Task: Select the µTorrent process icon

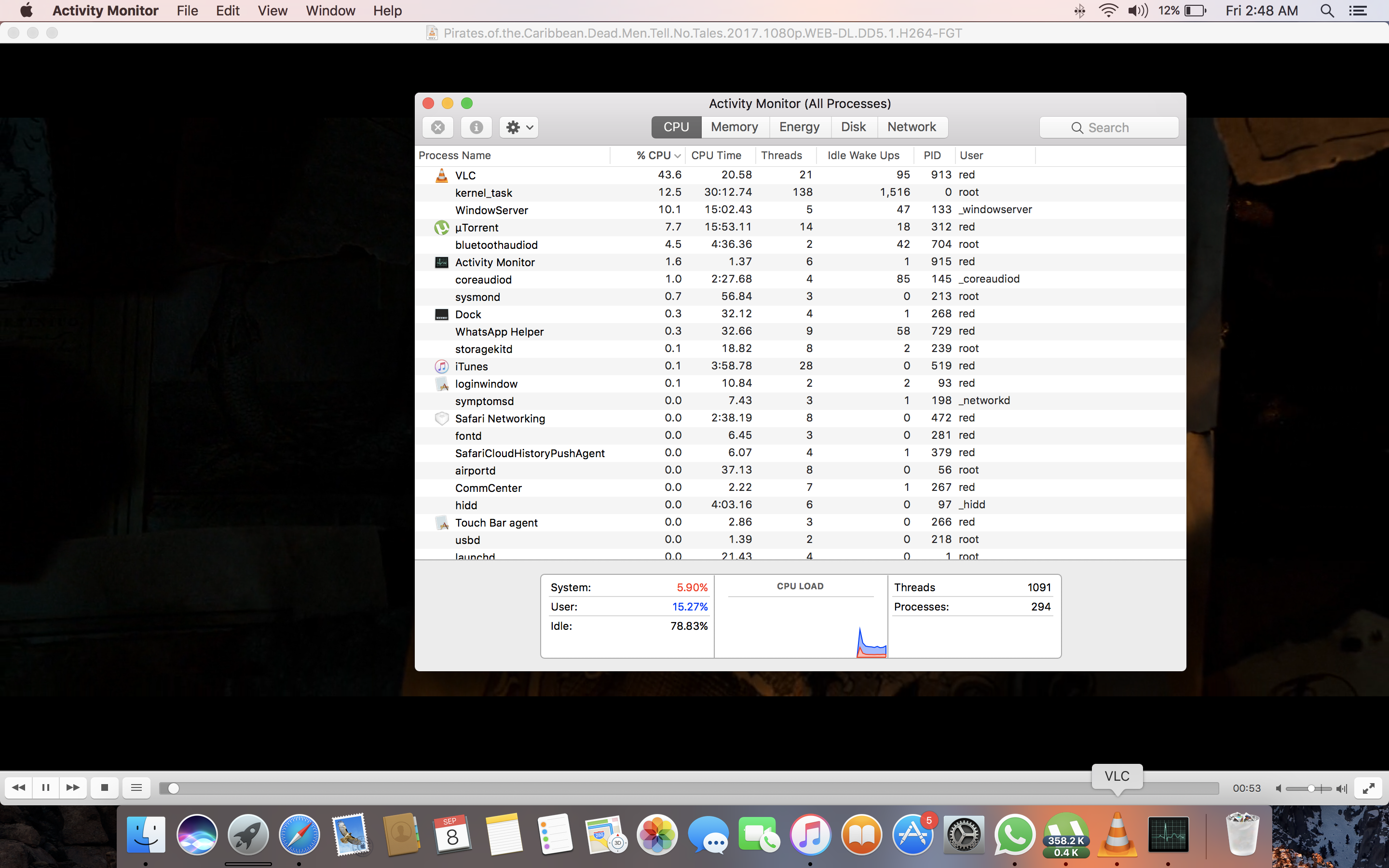Action: click(x=441, y=227)
